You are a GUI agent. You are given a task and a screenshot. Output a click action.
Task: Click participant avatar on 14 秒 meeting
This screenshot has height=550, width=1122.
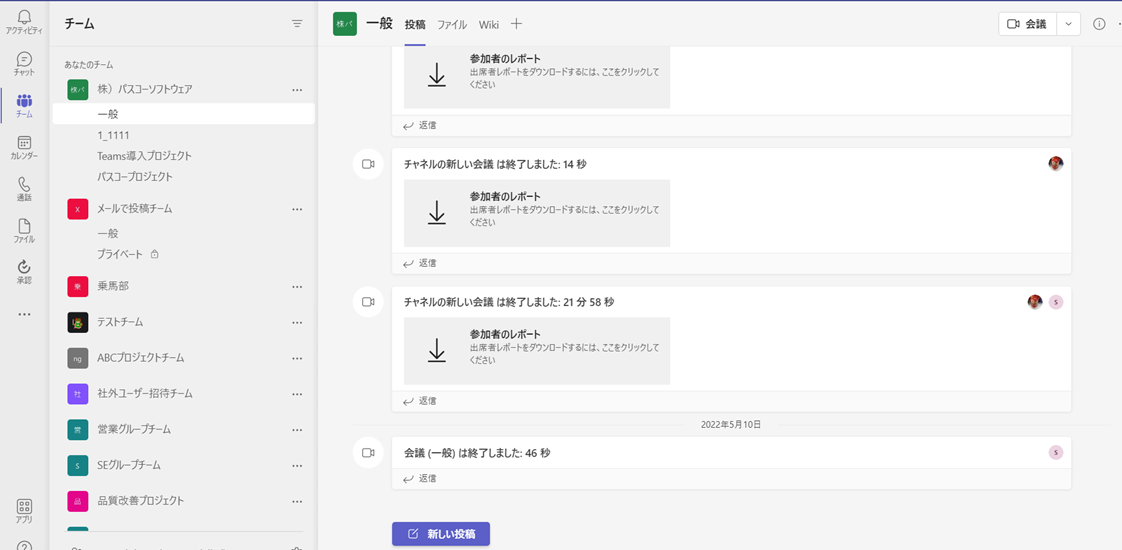tap(1056, 164)
